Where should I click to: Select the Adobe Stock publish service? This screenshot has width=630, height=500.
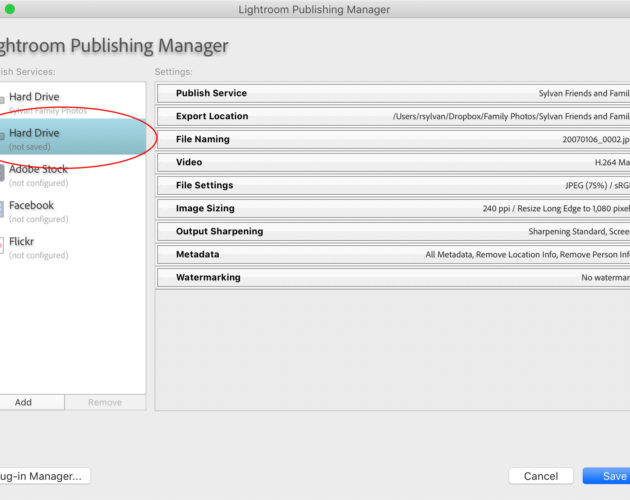point(72,175)
